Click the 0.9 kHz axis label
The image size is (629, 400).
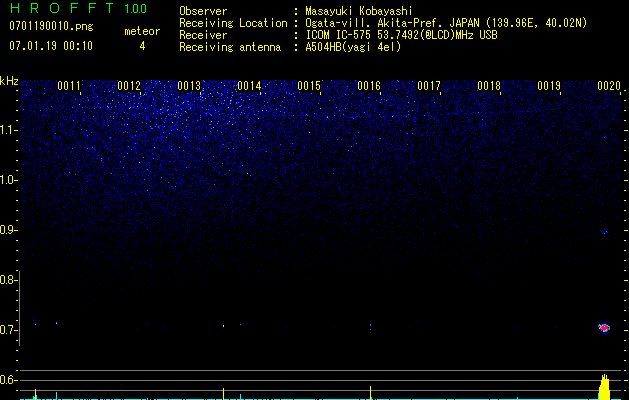[7, 230]
